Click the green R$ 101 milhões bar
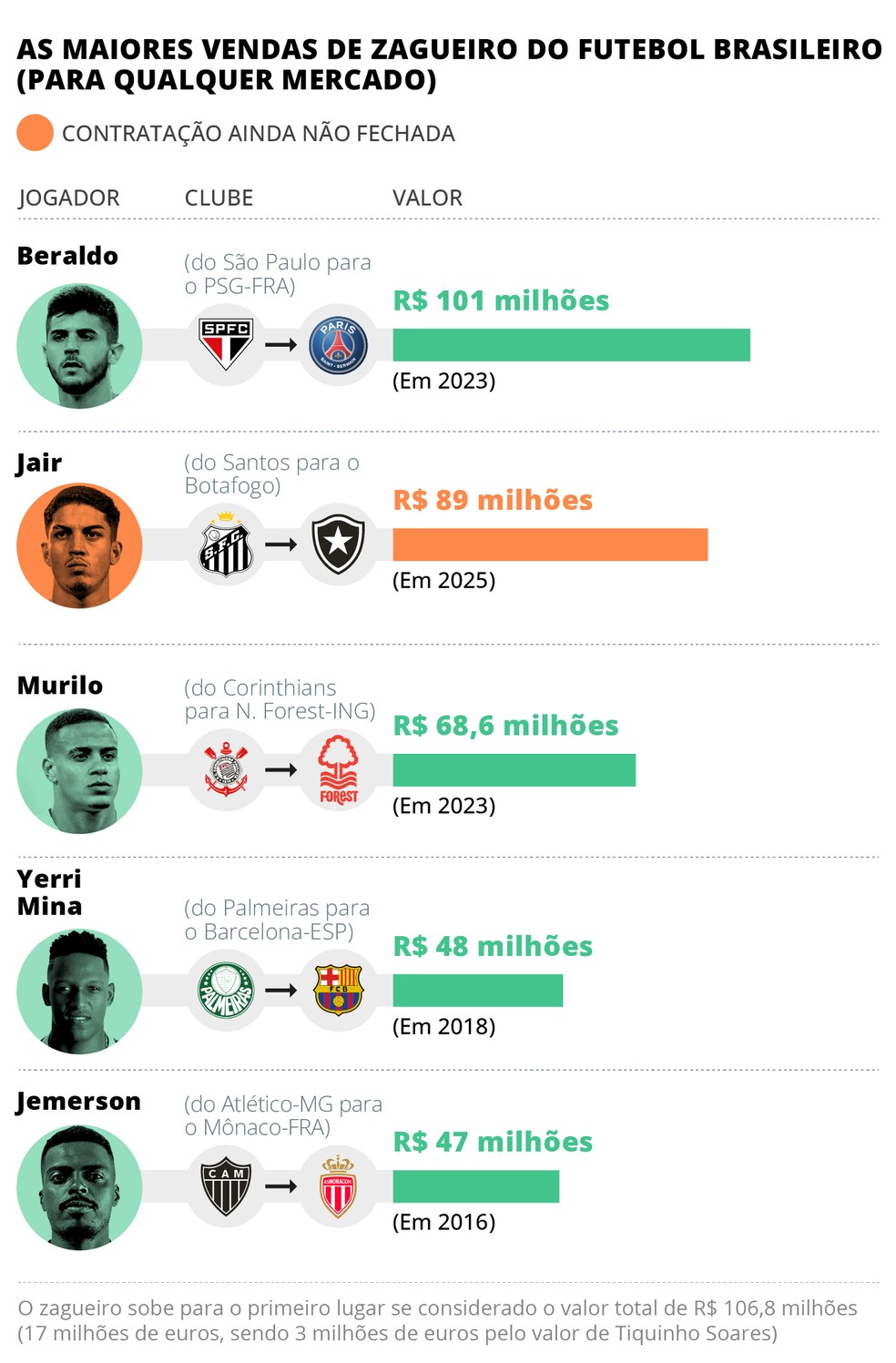 click(571, 345)
